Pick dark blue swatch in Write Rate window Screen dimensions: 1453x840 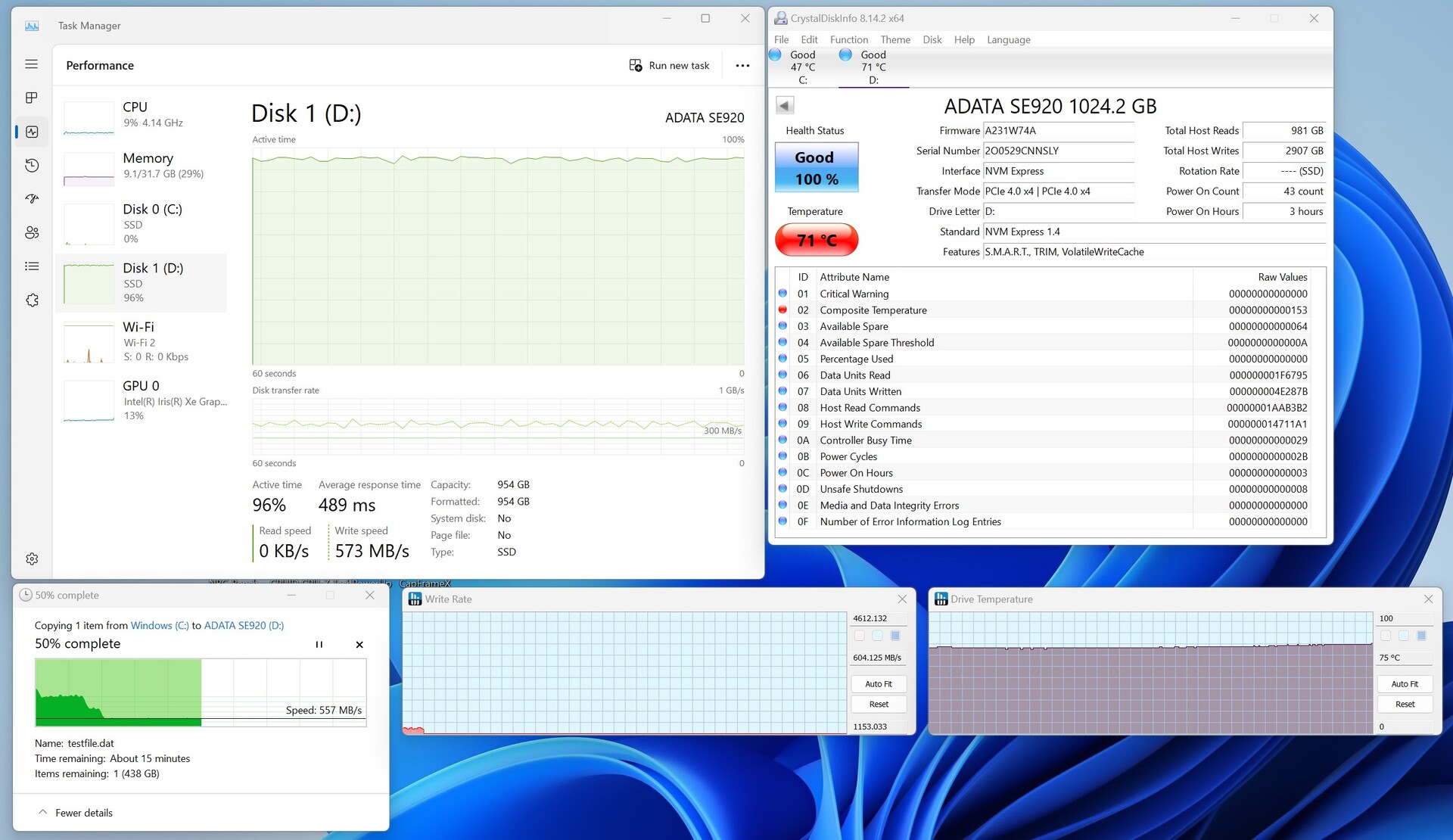pos(895,636)
